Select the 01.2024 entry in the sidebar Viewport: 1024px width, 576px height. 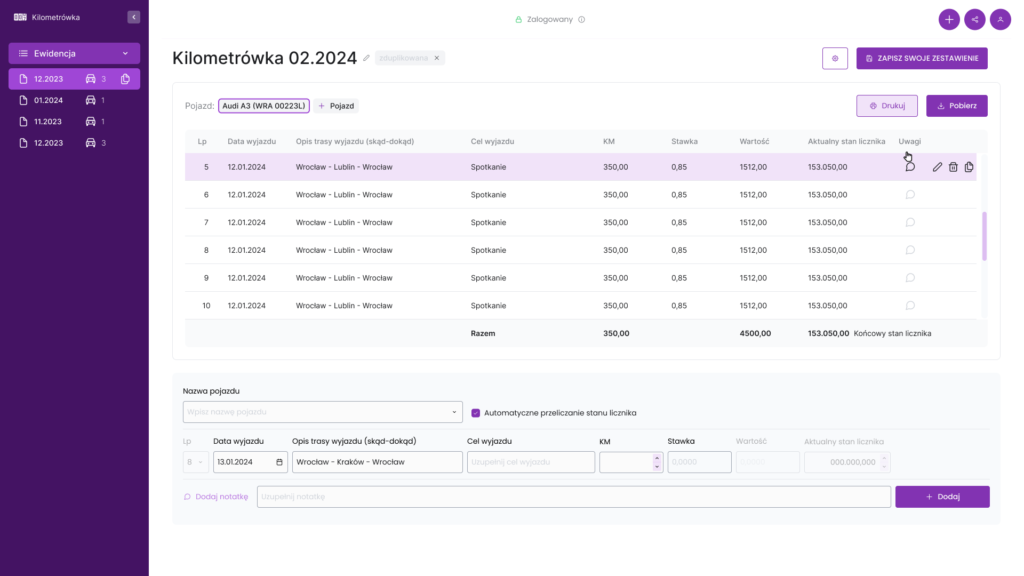pos(50,99)
